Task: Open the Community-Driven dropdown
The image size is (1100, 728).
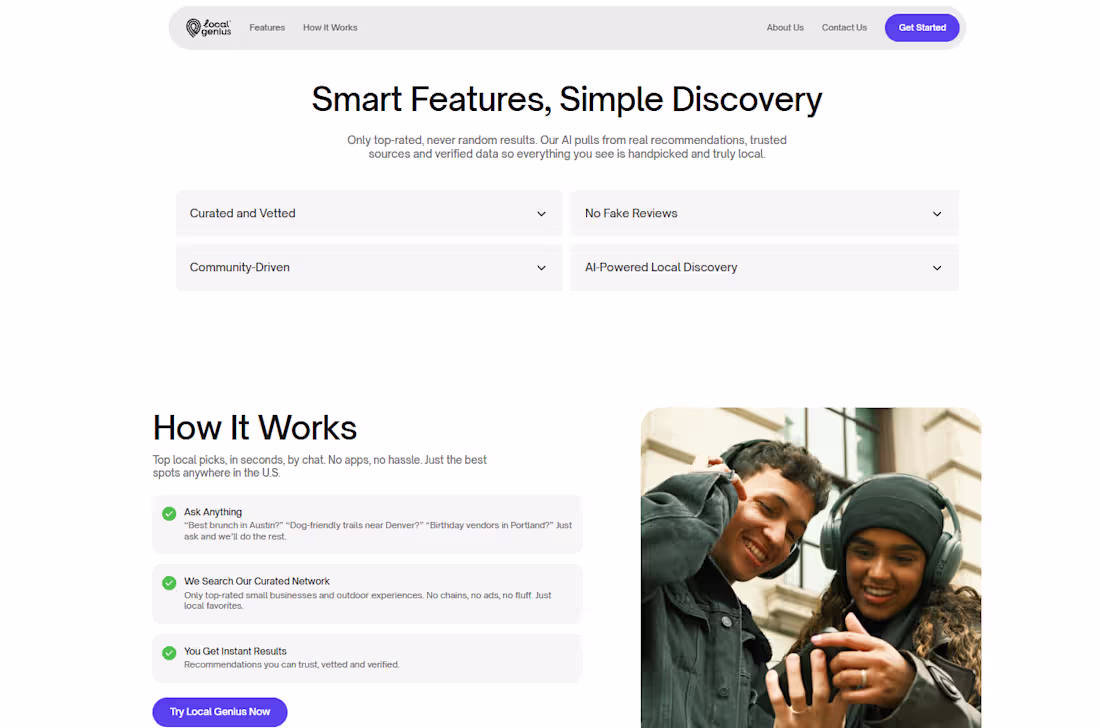Action: 368,267
